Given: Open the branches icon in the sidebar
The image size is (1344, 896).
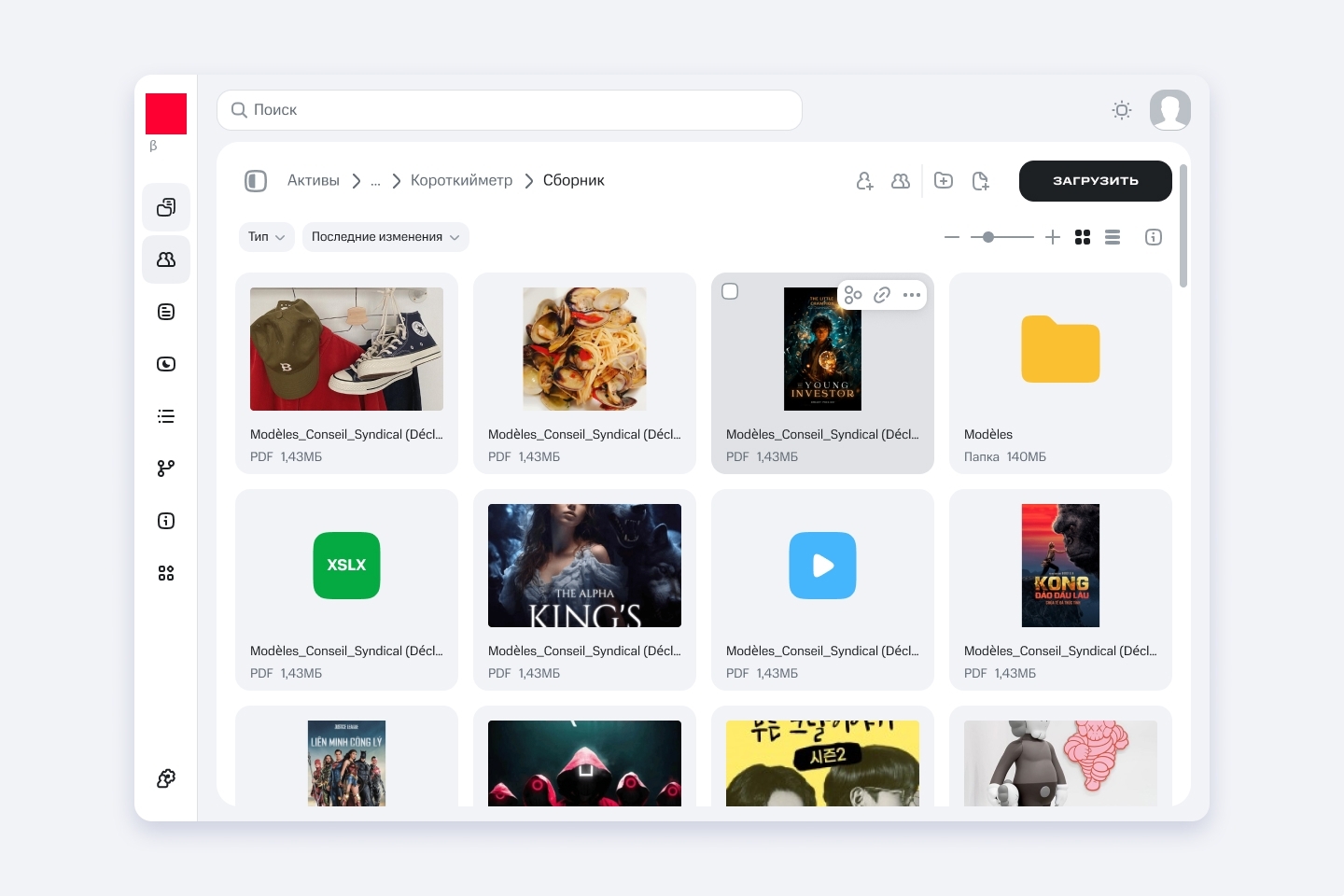Looking at the screenshot, I should pos(166,469).
